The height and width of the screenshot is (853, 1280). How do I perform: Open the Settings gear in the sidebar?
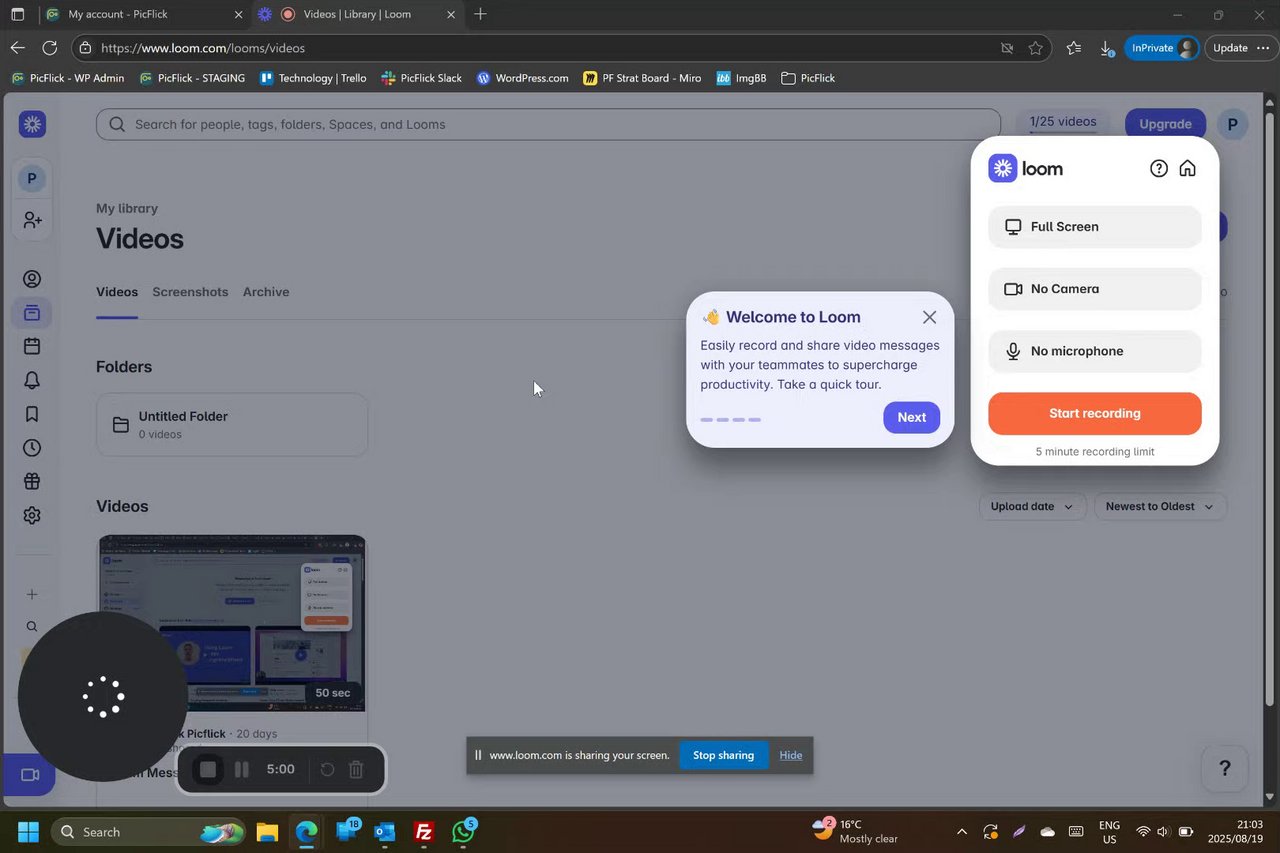pos(32,515)
